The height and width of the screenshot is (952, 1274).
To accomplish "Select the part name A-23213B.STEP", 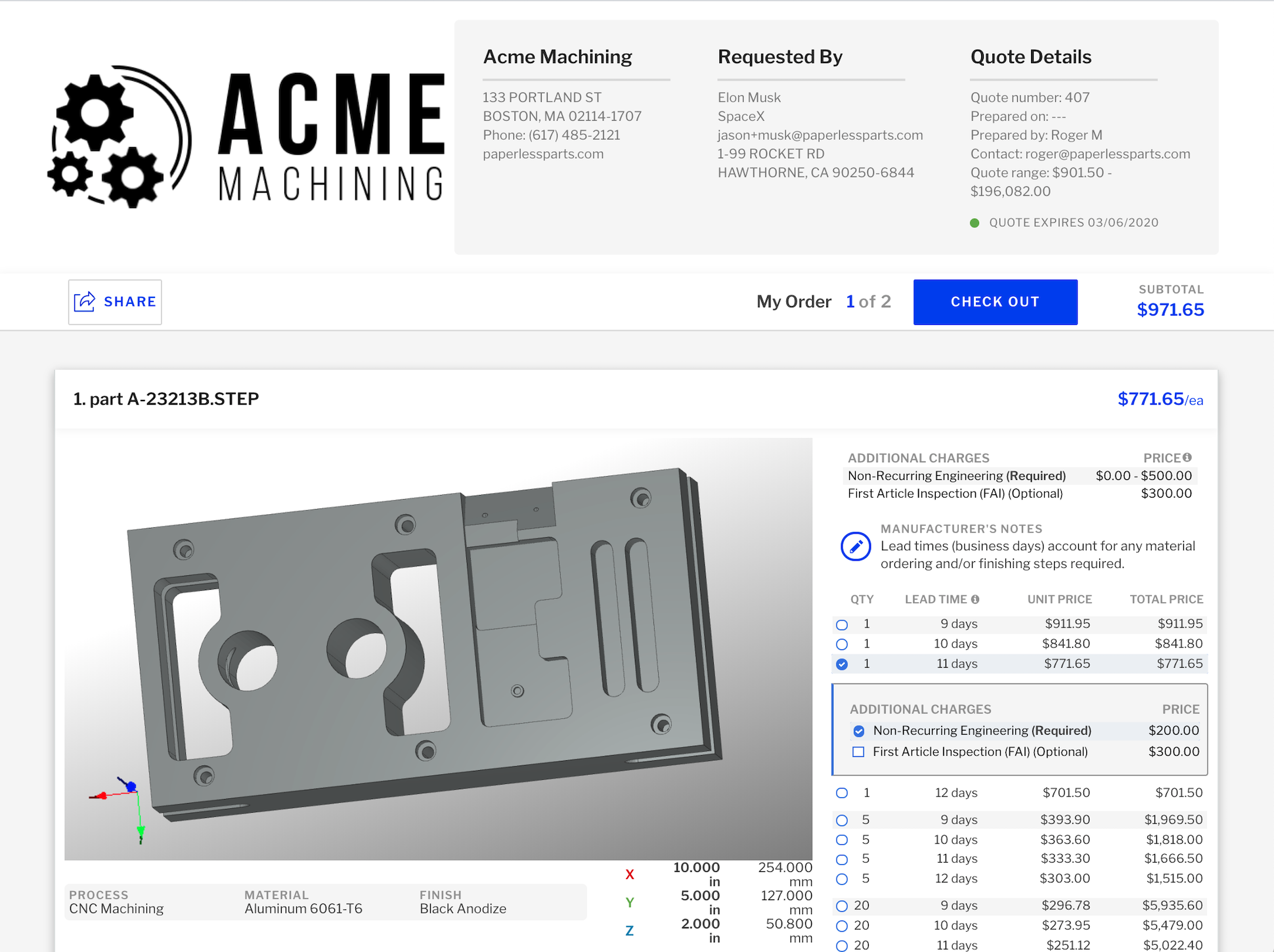I will pyautogui.click(x=166, y=399).
